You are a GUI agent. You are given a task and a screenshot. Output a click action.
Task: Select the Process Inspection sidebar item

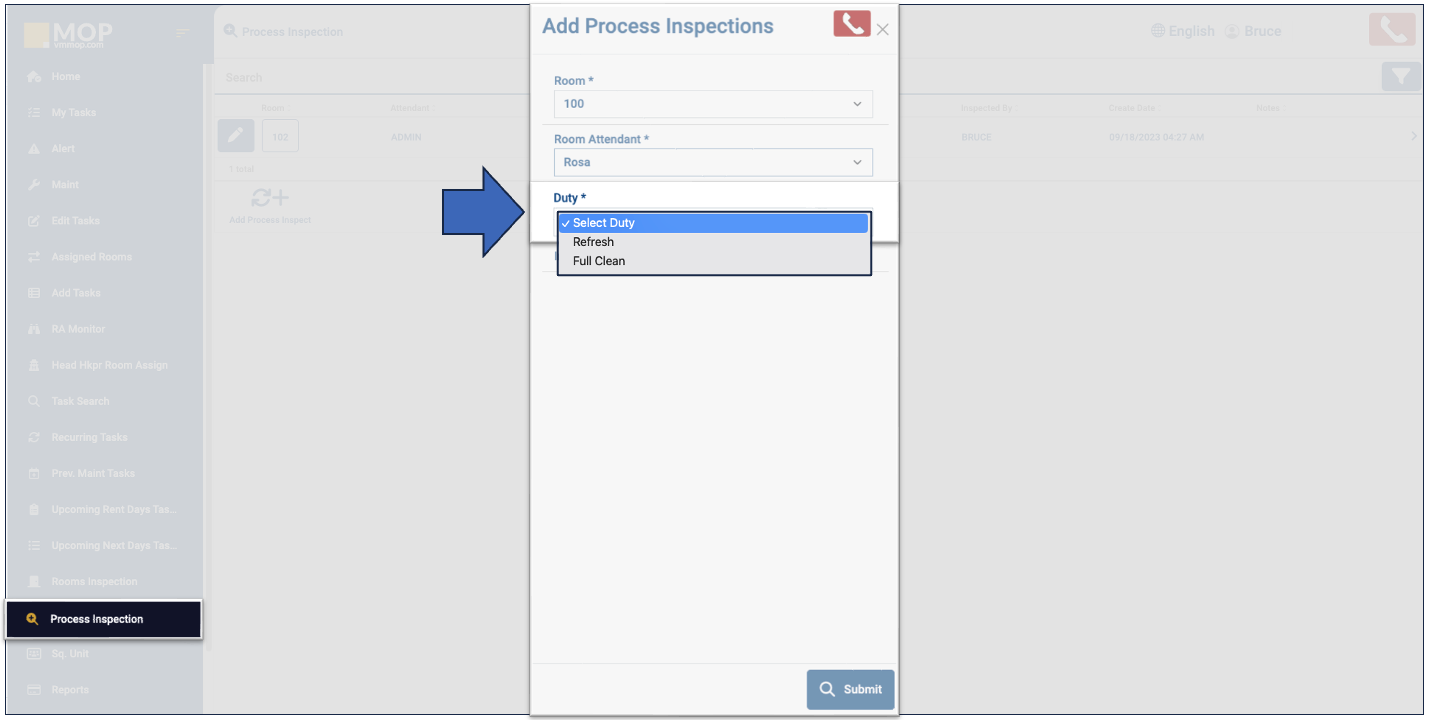point(96,619)
